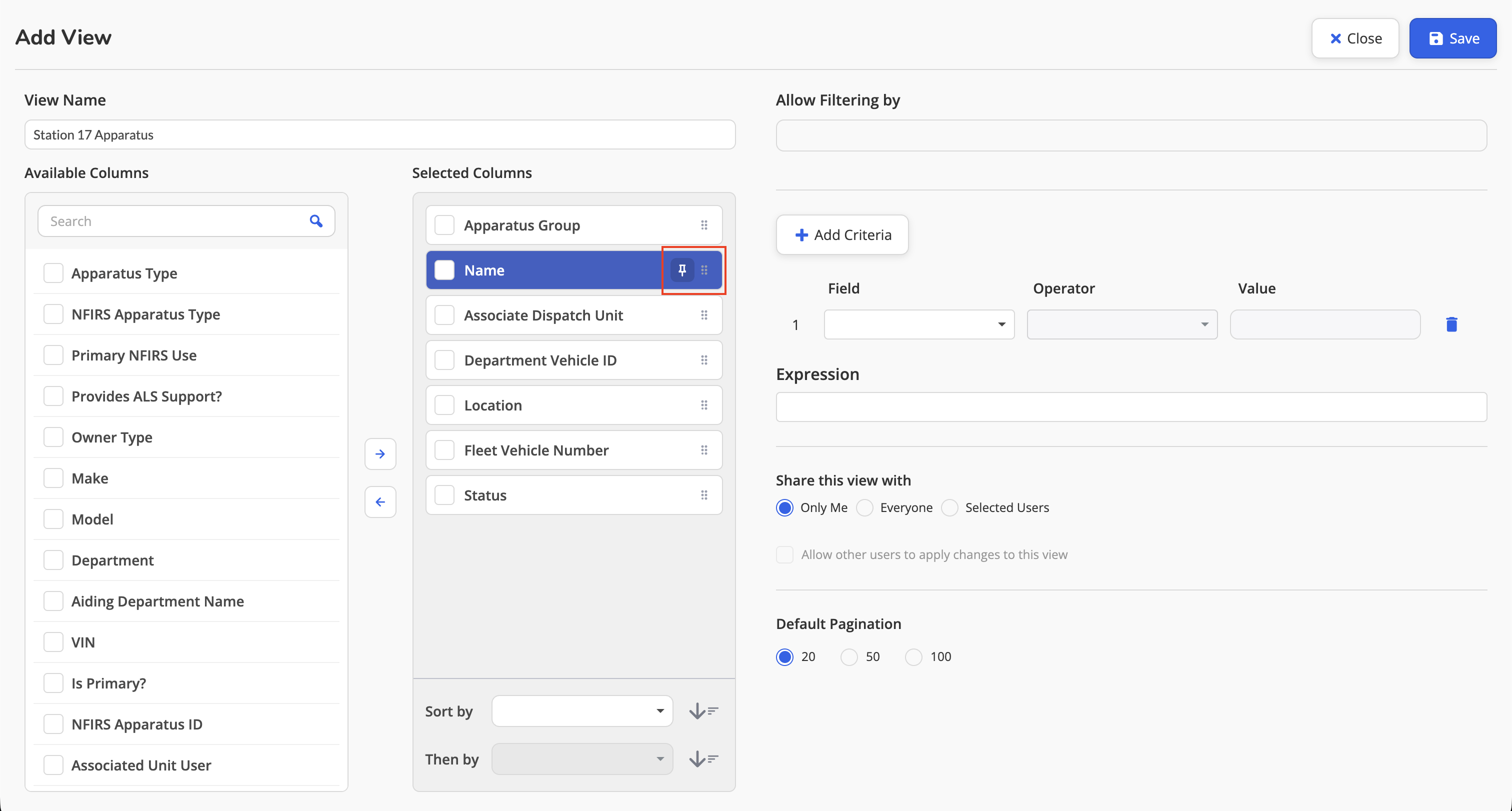Click right arrow to add selected columns
Screen dimensions: 1512x811
(380, 453)
